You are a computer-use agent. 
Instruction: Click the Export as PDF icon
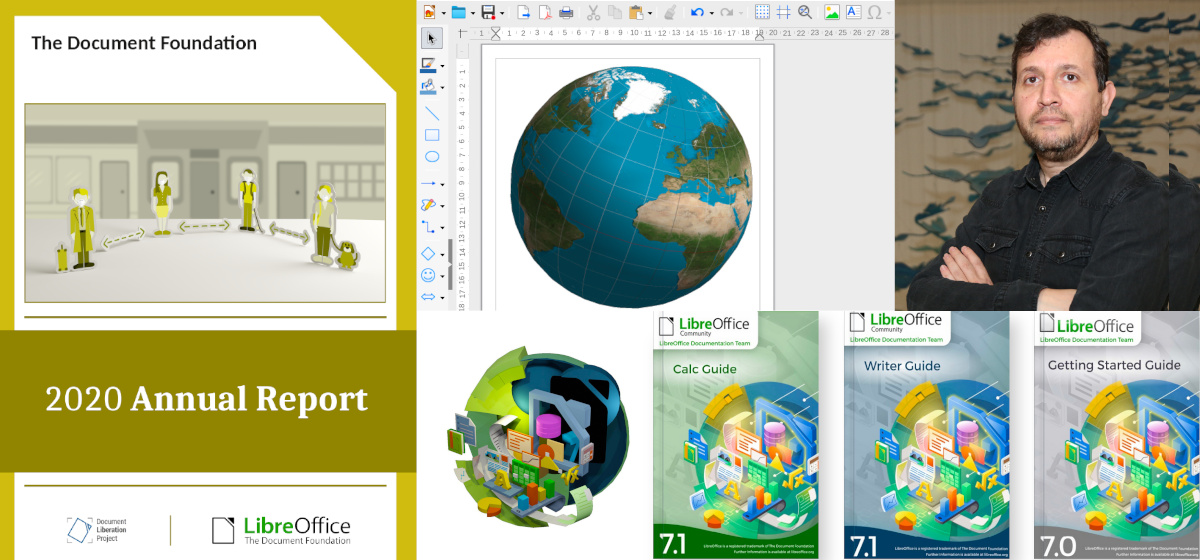coord(544,12)
